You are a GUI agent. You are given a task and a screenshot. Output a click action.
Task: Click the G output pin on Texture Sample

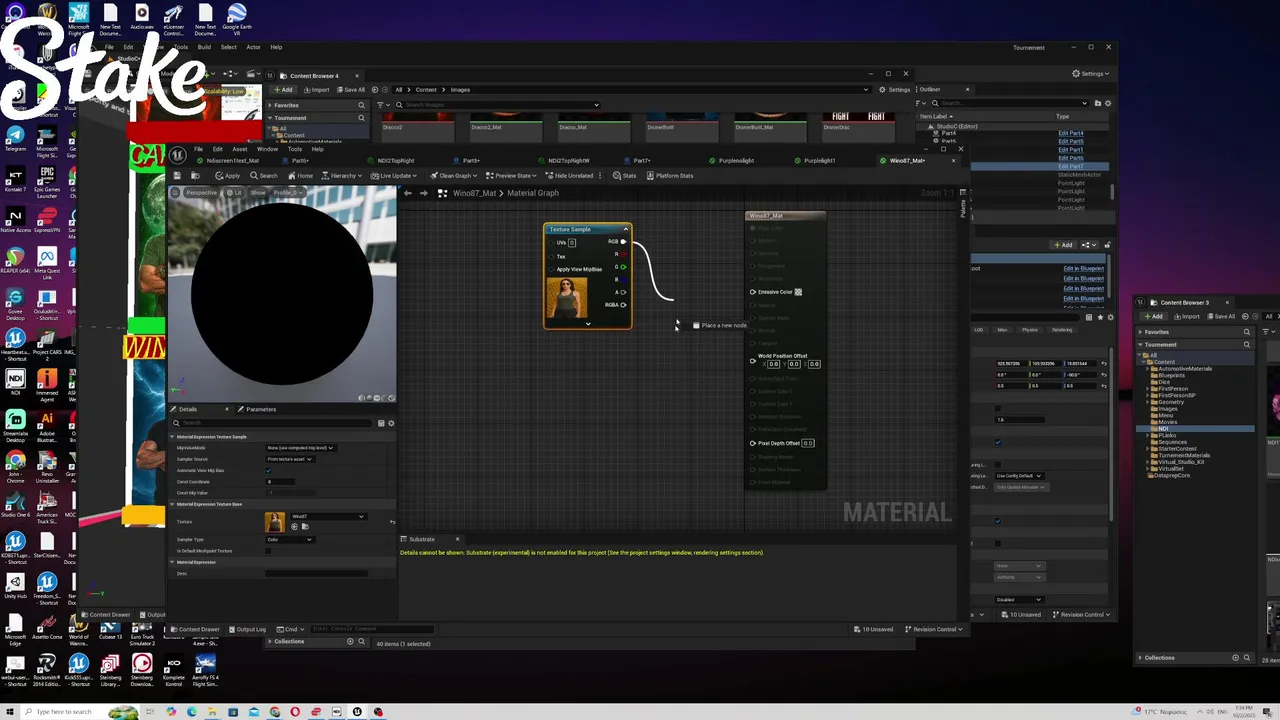click(x=623, y=267)
